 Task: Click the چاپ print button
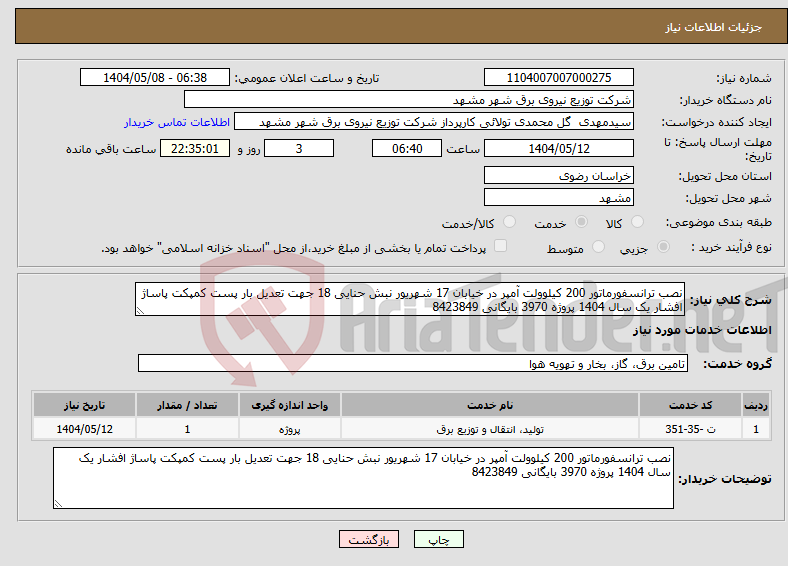point(439,539)
